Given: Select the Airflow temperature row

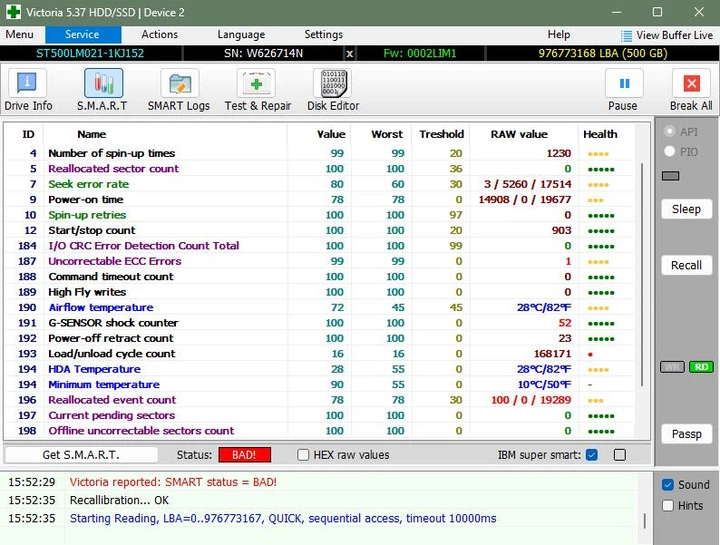Looking at the screenshot, I should pyautogui.click(x=321, y=308).
